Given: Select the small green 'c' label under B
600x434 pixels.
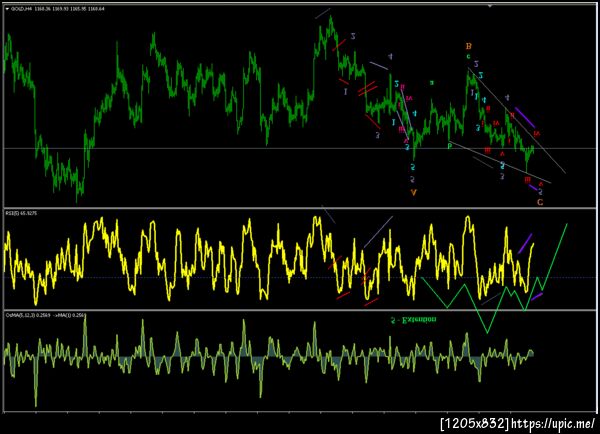Looking at the screenshot, I should [x=468, y=56].
